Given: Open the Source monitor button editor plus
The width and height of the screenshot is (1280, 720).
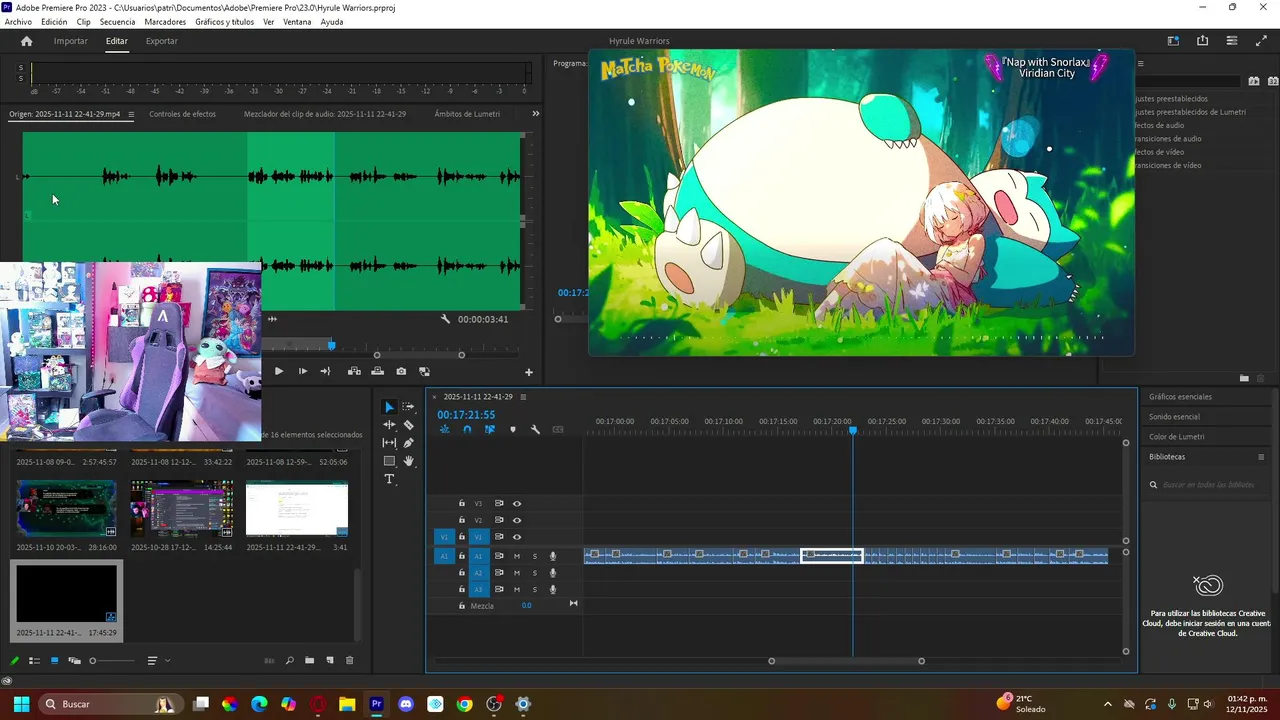Looking at the screenshot, I should [x=529, y=372].
